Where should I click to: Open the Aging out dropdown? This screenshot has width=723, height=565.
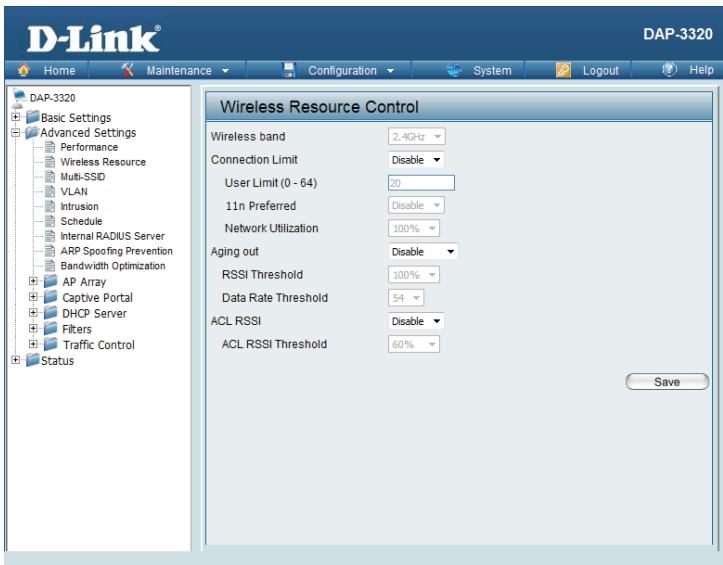(423, 251)
